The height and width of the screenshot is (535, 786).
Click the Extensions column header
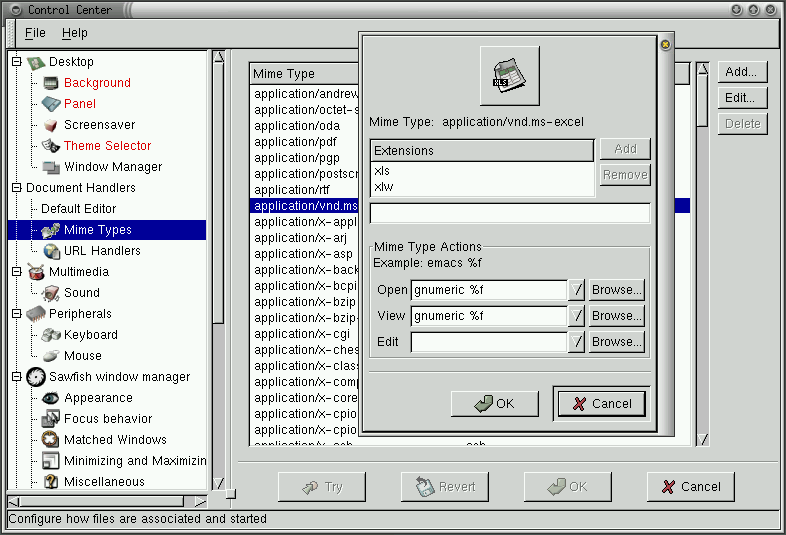pyautogui.click(x=482, y=150)
